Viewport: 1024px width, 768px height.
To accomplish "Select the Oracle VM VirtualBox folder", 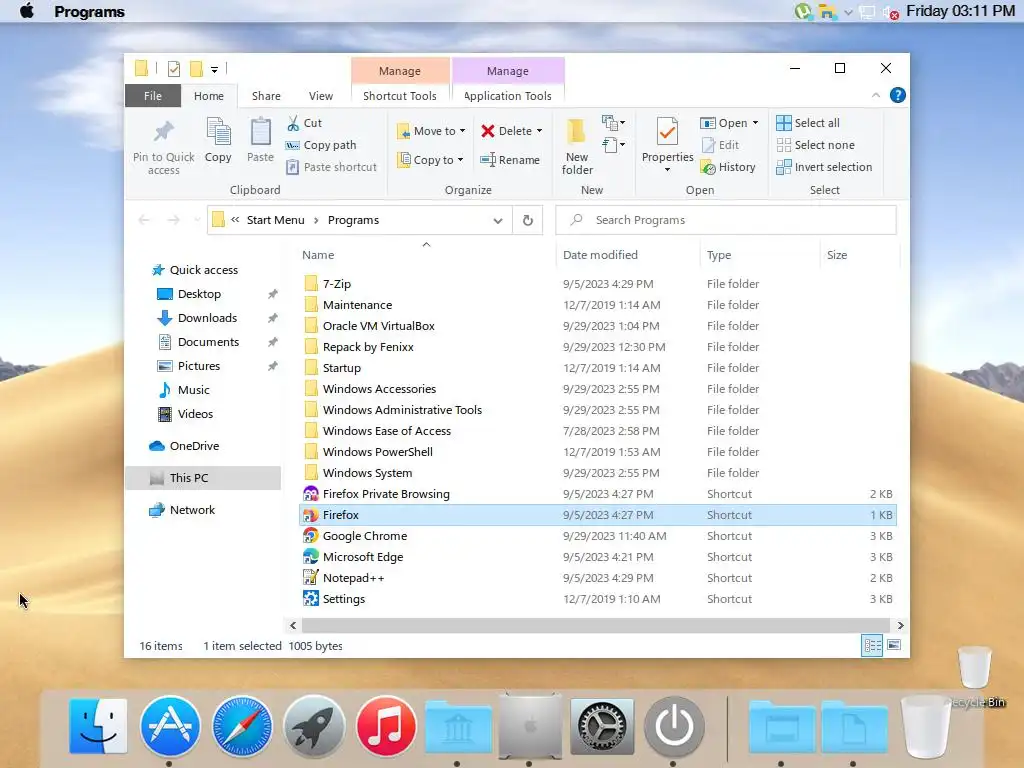I will click(598, 326).
